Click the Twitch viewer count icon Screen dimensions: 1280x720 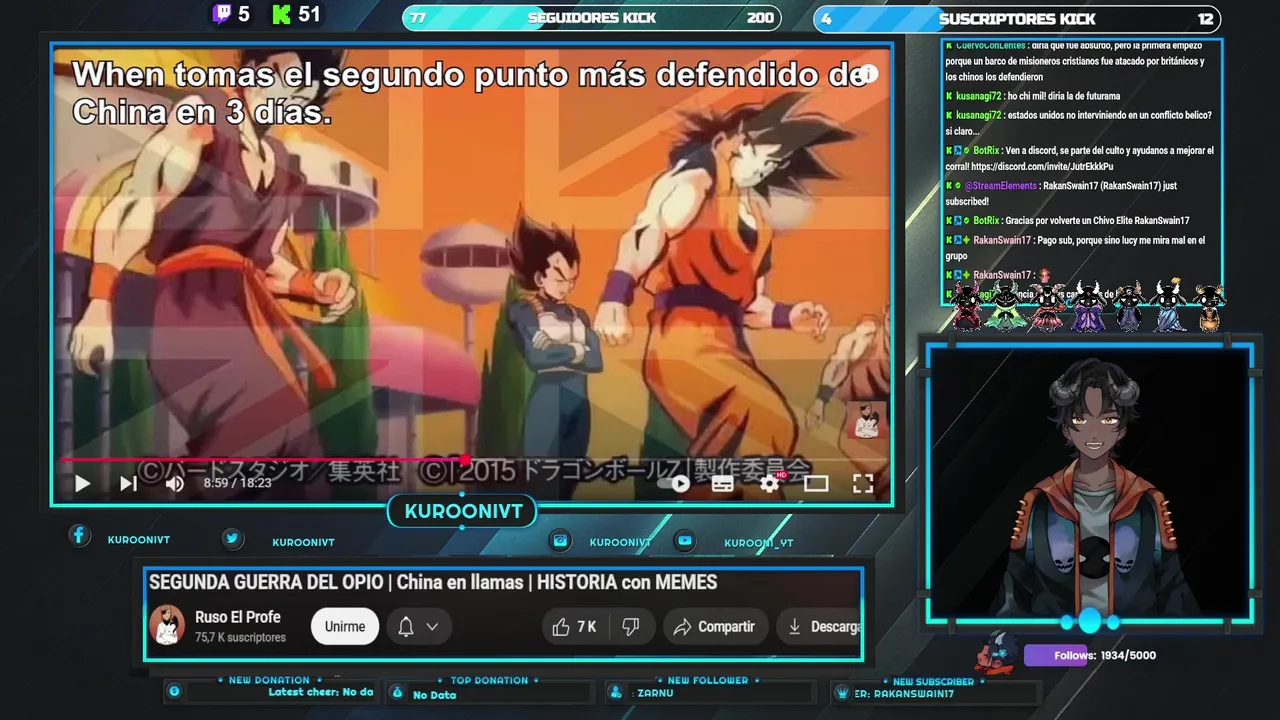pos(221,14)
